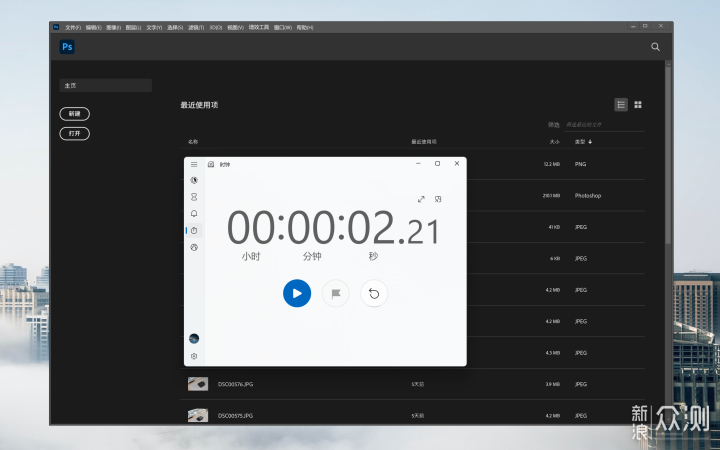Reset the stopwatch with the circular arrow
Image resolution: width=720 pixels, height=450 pixels.
pyautogui.click(x=374, y=293)
